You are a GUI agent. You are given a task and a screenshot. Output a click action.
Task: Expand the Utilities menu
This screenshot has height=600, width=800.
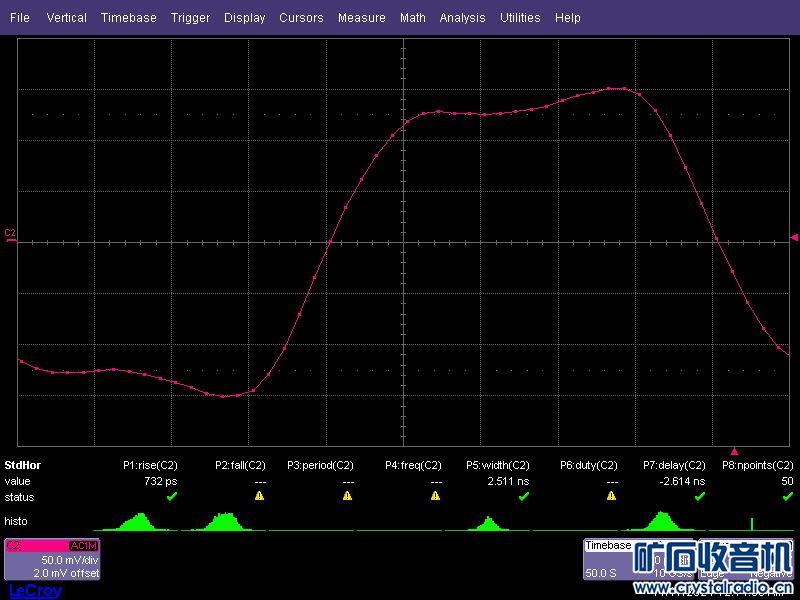(520, 17)
